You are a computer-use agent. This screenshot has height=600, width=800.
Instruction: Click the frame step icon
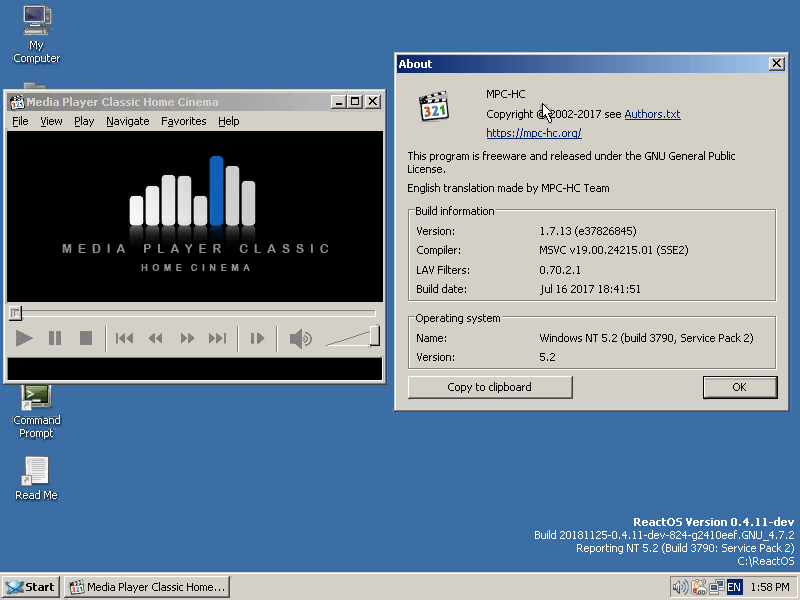(x=257, y=338)
